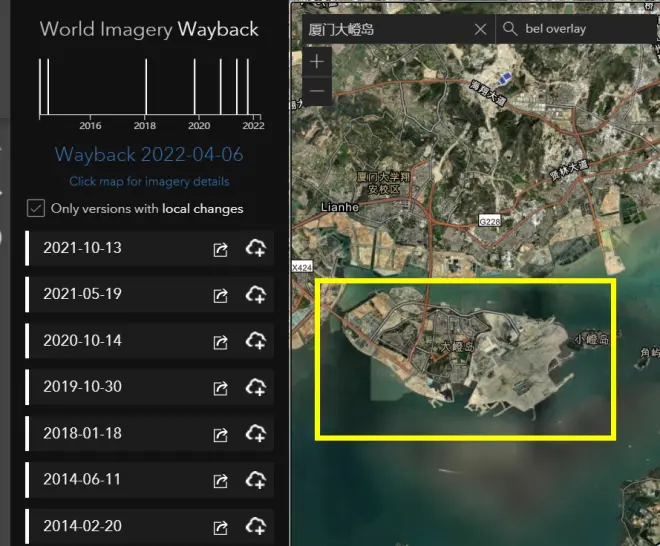The height and width of the screenshot is (546, 660).
Task: Select the 2021-05-19 imagery version
Action: pos(149,294)
